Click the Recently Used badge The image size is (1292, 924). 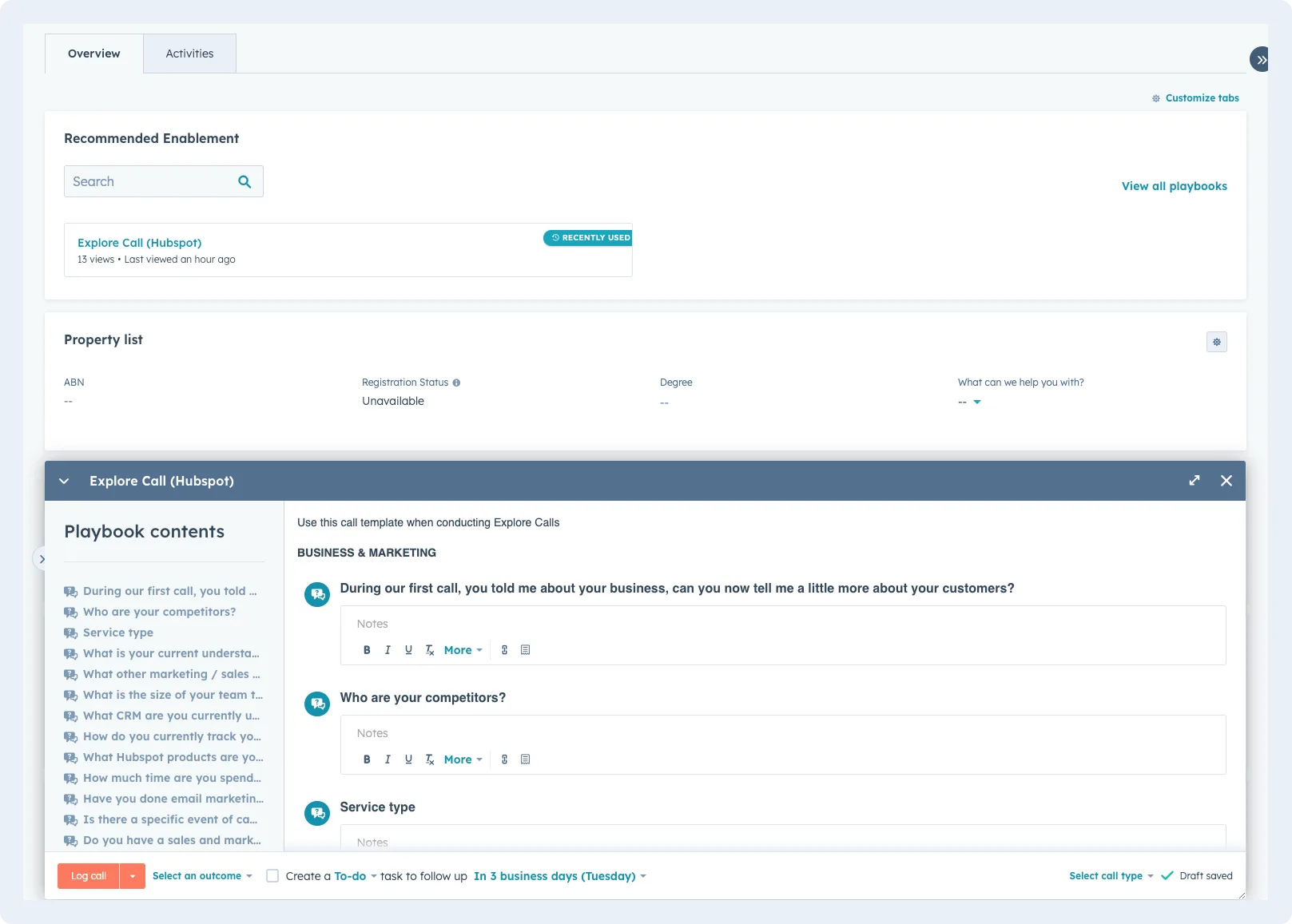click(x=588, y=238)
